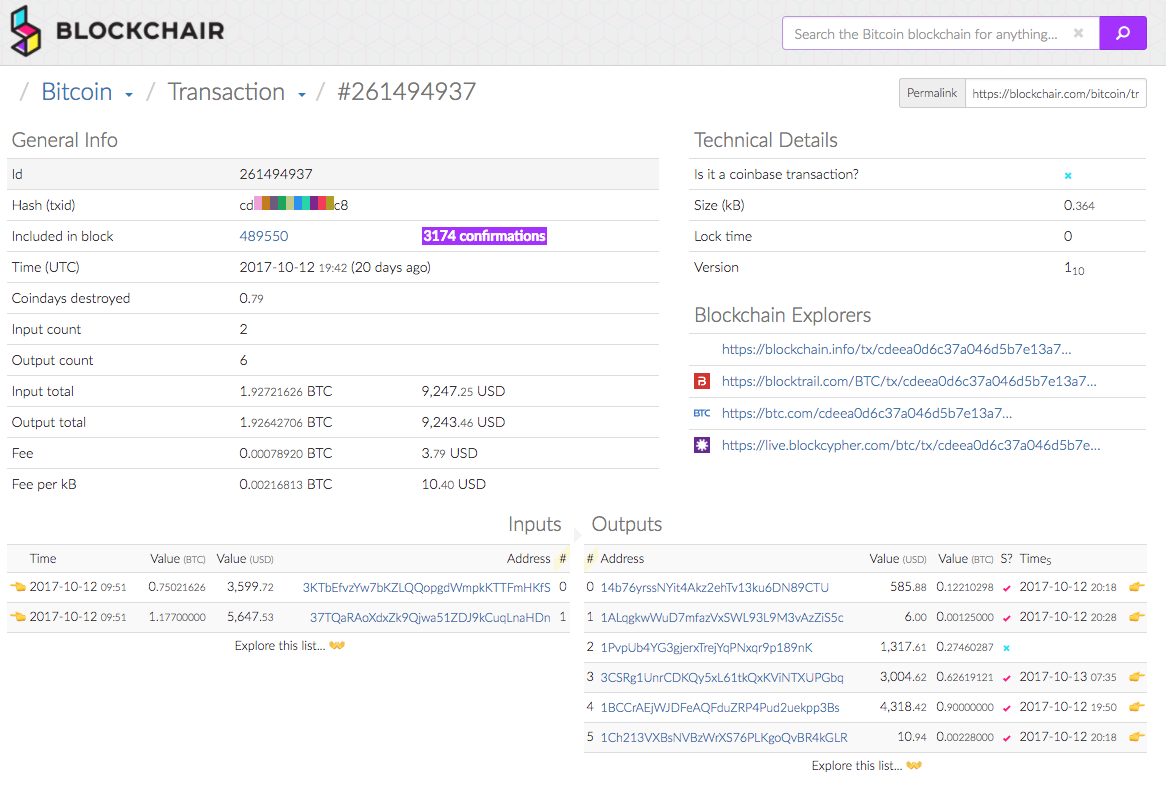
Task: Explore the full outputs list
Action: coord(866,766)
